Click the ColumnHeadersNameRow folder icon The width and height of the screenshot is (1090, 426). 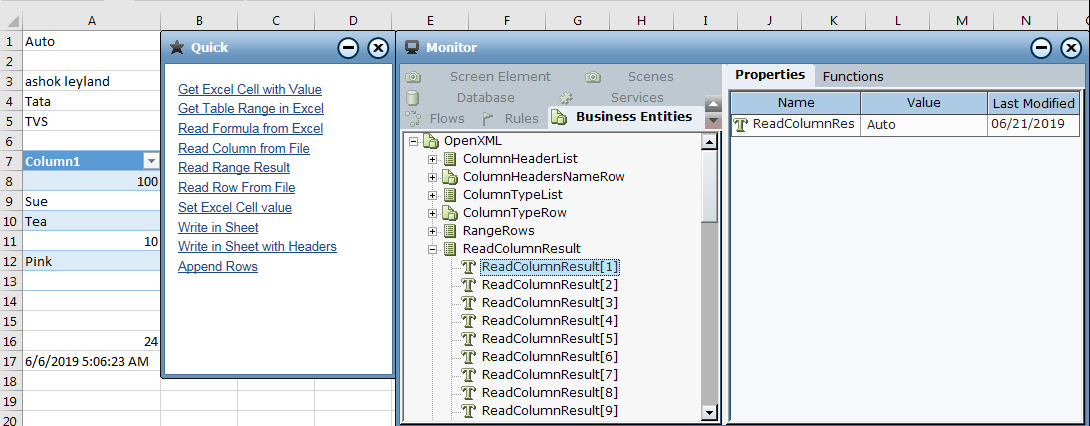click(450, 177)
